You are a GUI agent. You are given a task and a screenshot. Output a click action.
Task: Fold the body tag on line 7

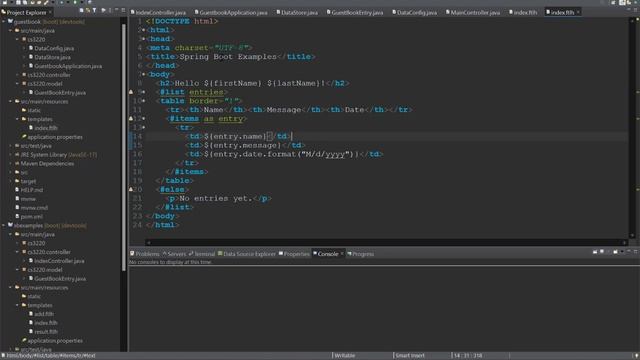(144, 75)
